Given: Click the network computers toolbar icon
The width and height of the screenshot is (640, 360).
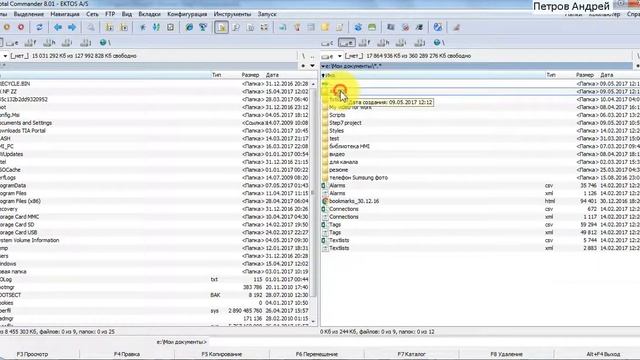Looking at the screenshot, I should point(203,27).
